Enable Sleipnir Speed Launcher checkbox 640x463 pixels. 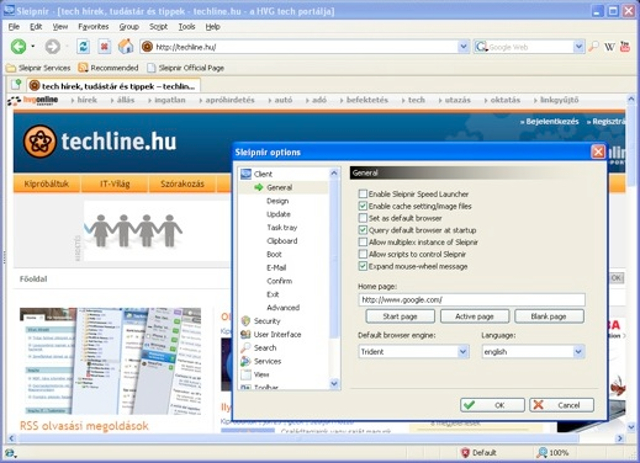362,194
